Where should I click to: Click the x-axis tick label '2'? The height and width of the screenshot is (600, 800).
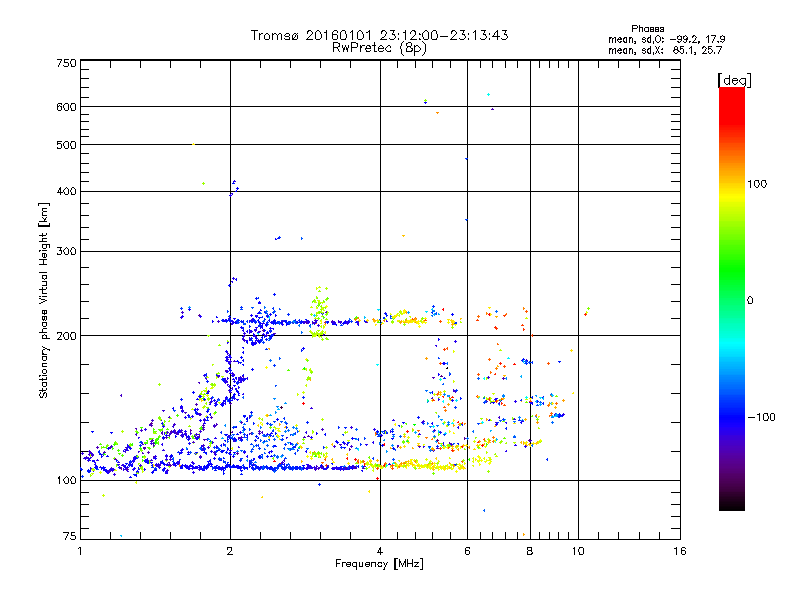pos(230,551)
